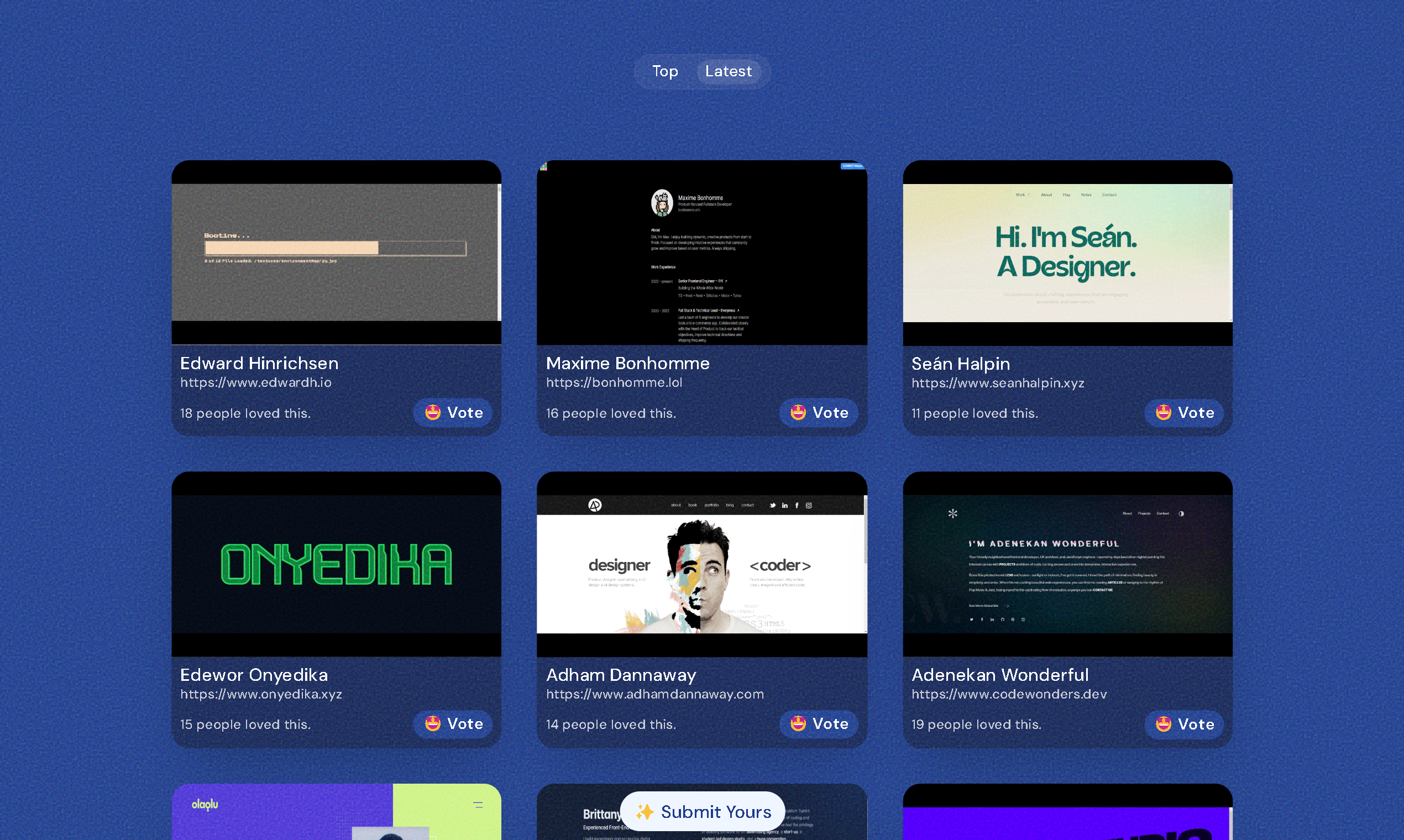Click the star-eyes emoji on Adenekan Wonderful's Vote
This screenshot has width=1404, height=840.
[1164, 724]
